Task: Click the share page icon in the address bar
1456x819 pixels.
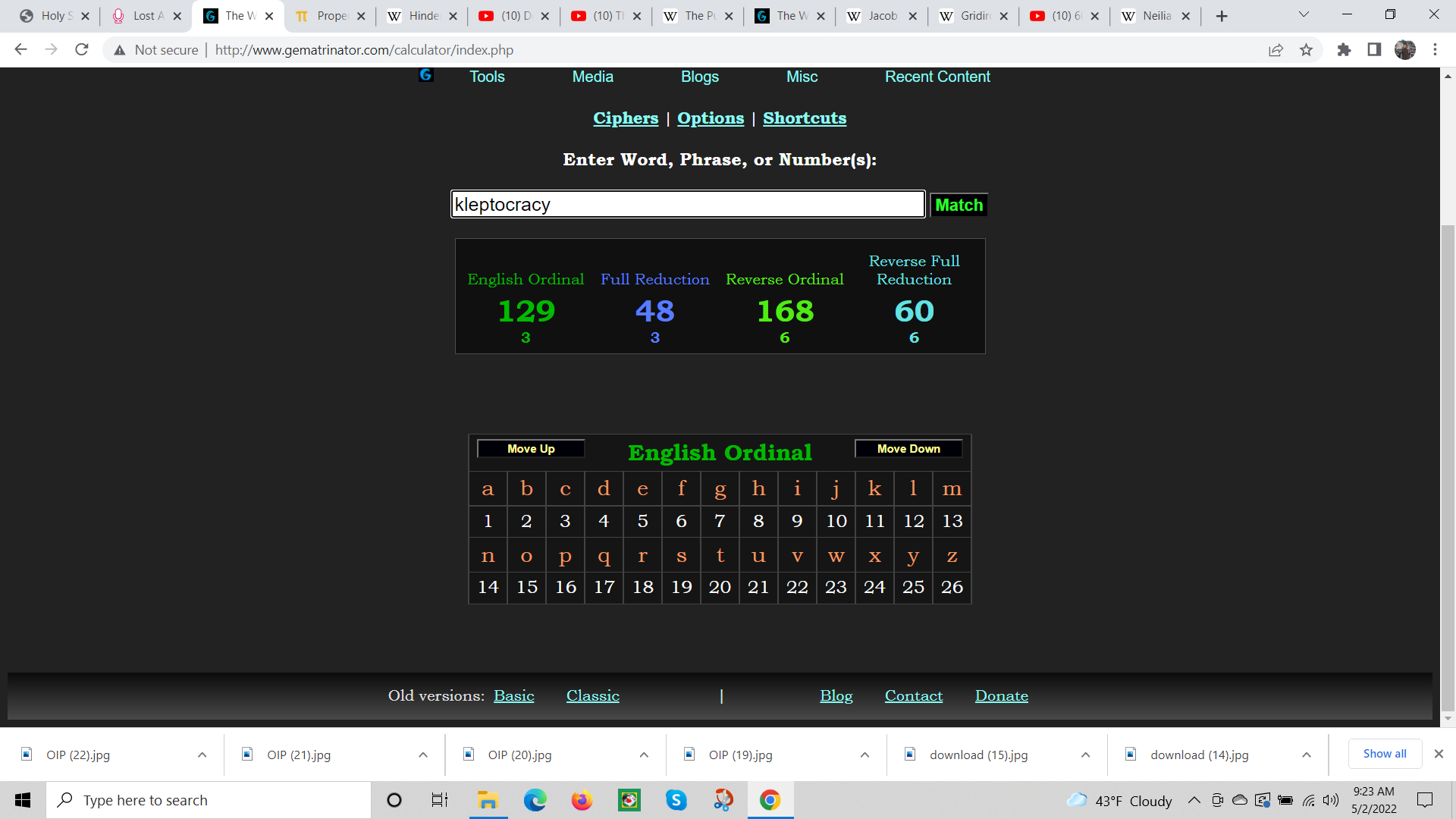Action: [1276, 50]
